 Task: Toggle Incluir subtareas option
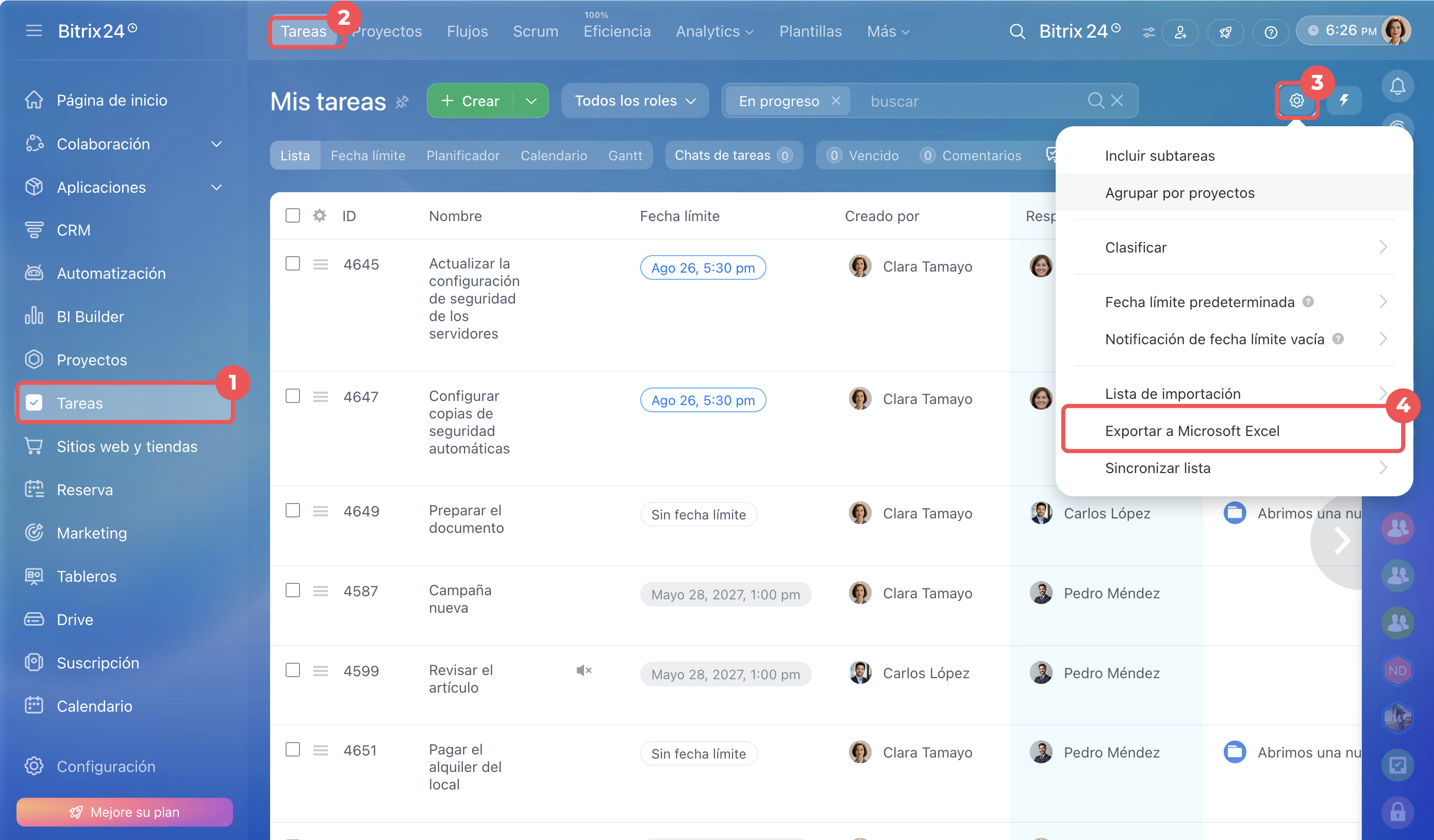1233,155
